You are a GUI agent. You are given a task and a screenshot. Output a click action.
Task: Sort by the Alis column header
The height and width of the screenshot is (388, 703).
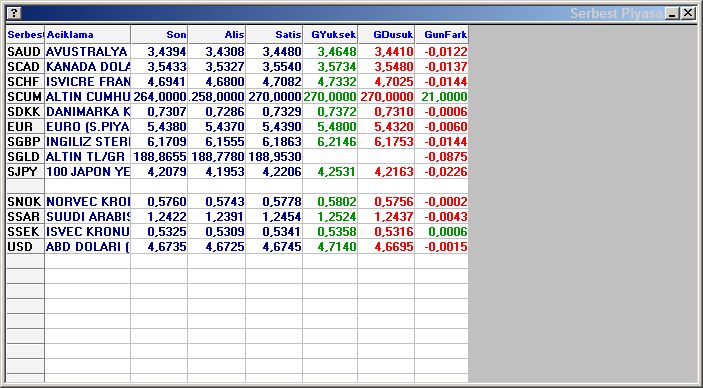click(x=217, y=35)
